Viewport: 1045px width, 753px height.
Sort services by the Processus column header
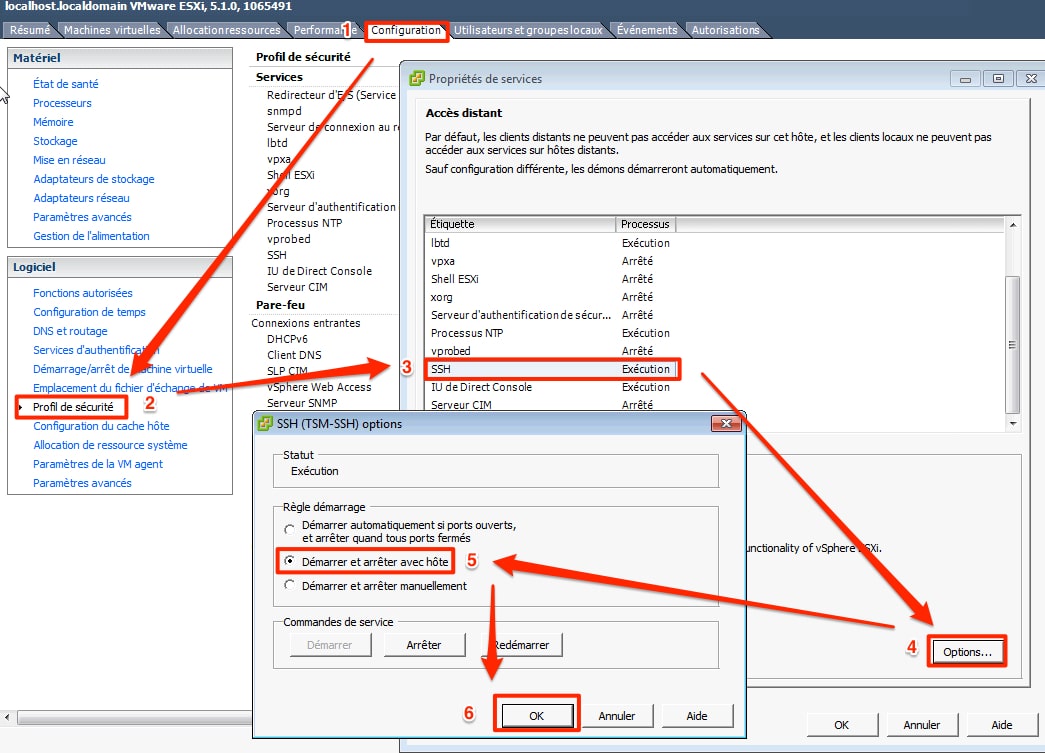645,224
